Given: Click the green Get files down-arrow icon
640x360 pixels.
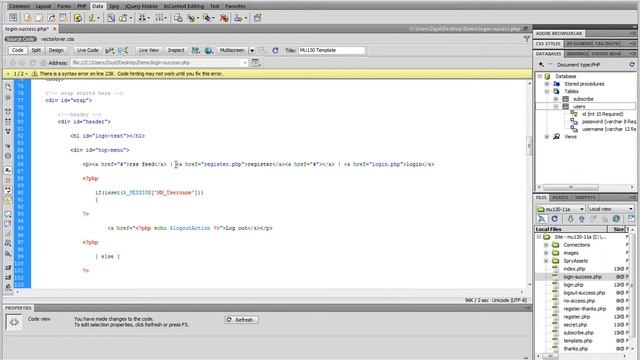Looking at the screenshot, I should click(570, 219).
